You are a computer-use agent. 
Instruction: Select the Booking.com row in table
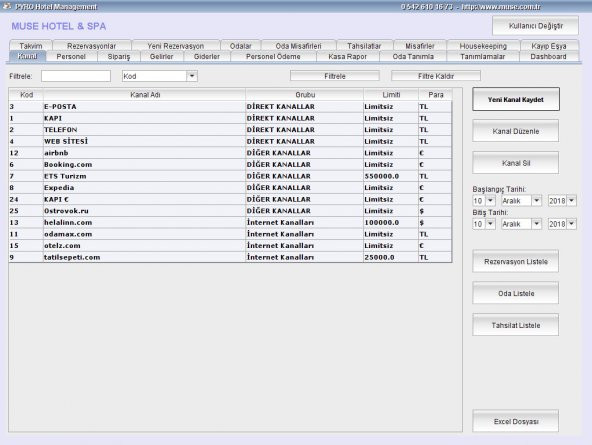(x=230, y=165)
